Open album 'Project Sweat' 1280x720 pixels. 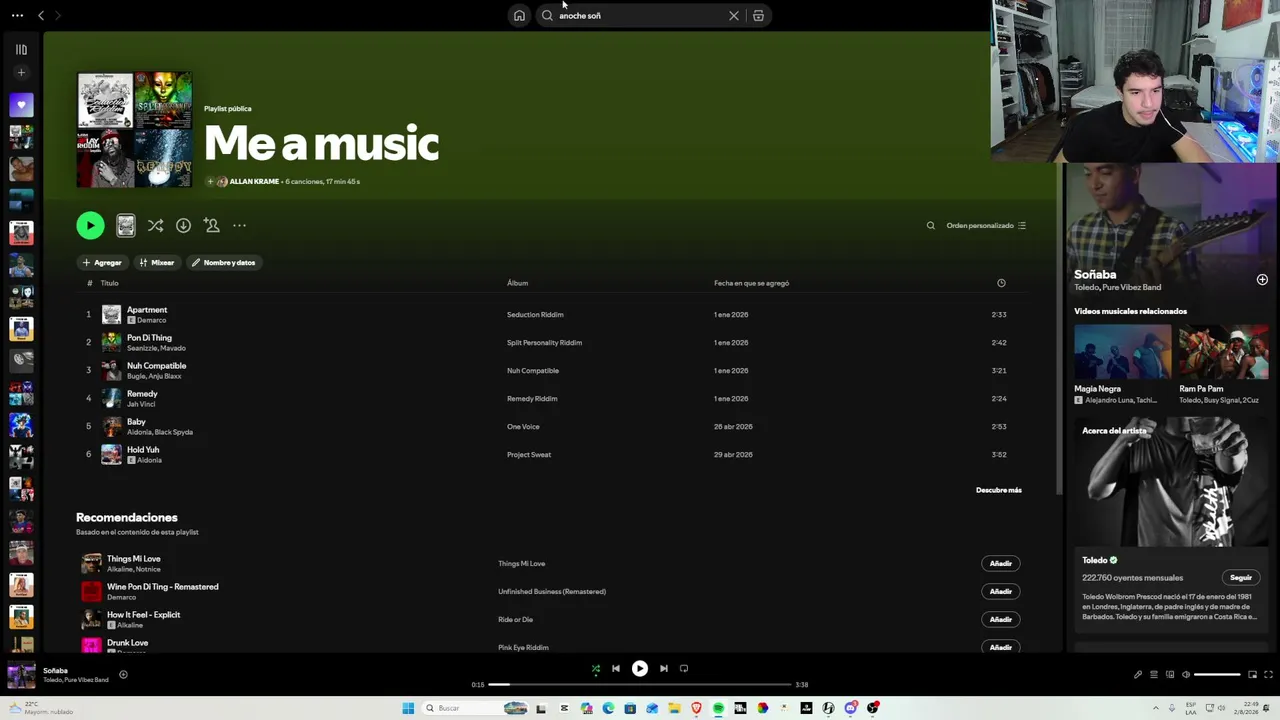pyautogui.click(x=529, y=455)
